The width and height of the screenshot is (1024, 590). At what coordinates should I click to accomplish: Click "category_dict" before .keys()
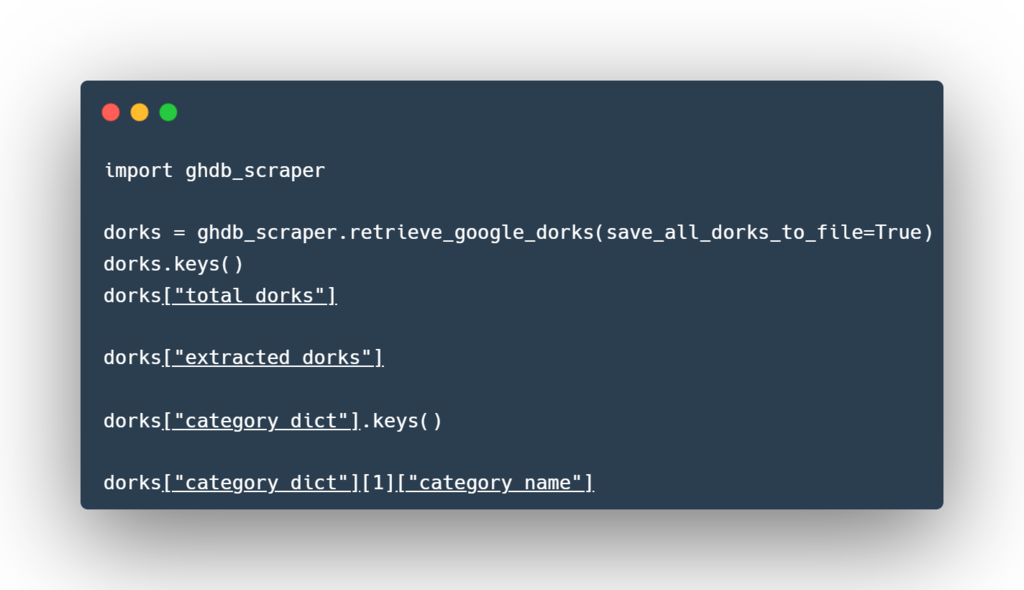tap(261, 421)
